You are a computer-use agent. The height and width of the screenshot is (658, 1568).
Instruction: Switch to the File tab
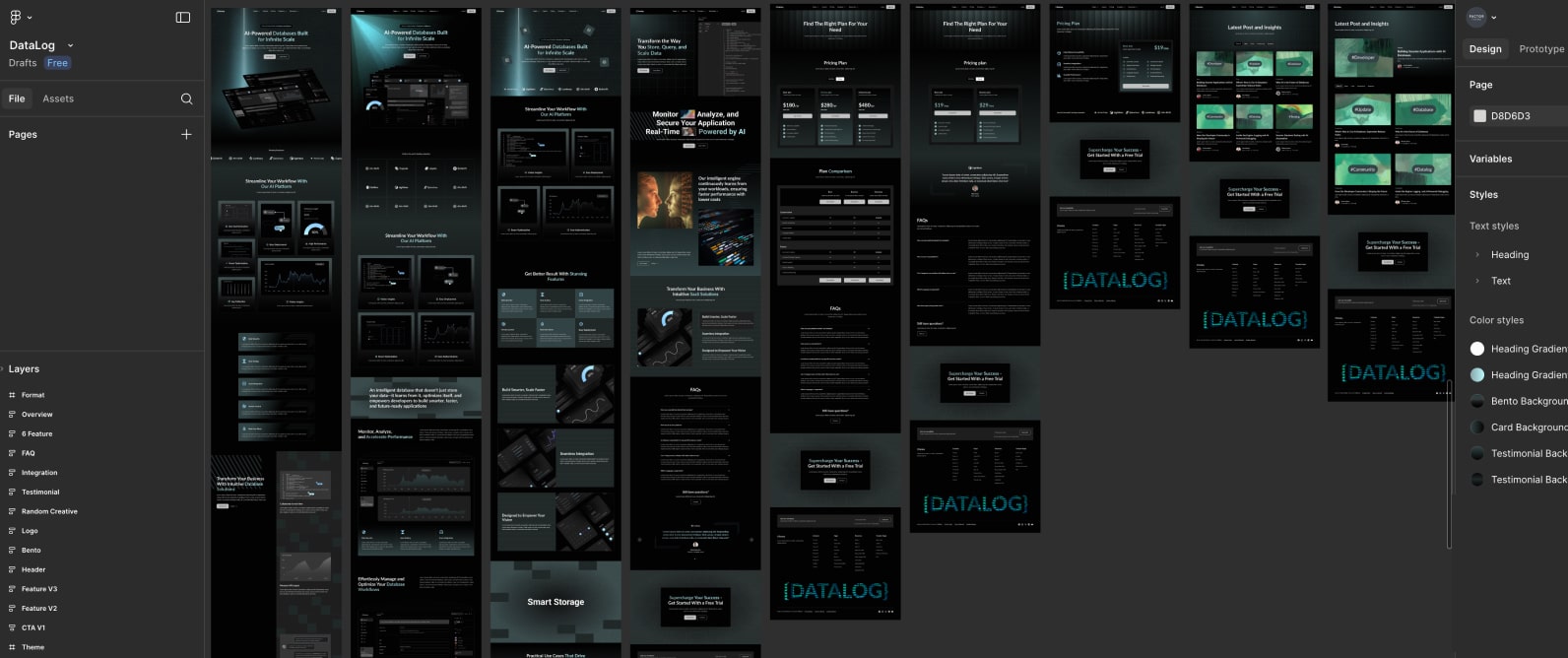tap(17, 99)
